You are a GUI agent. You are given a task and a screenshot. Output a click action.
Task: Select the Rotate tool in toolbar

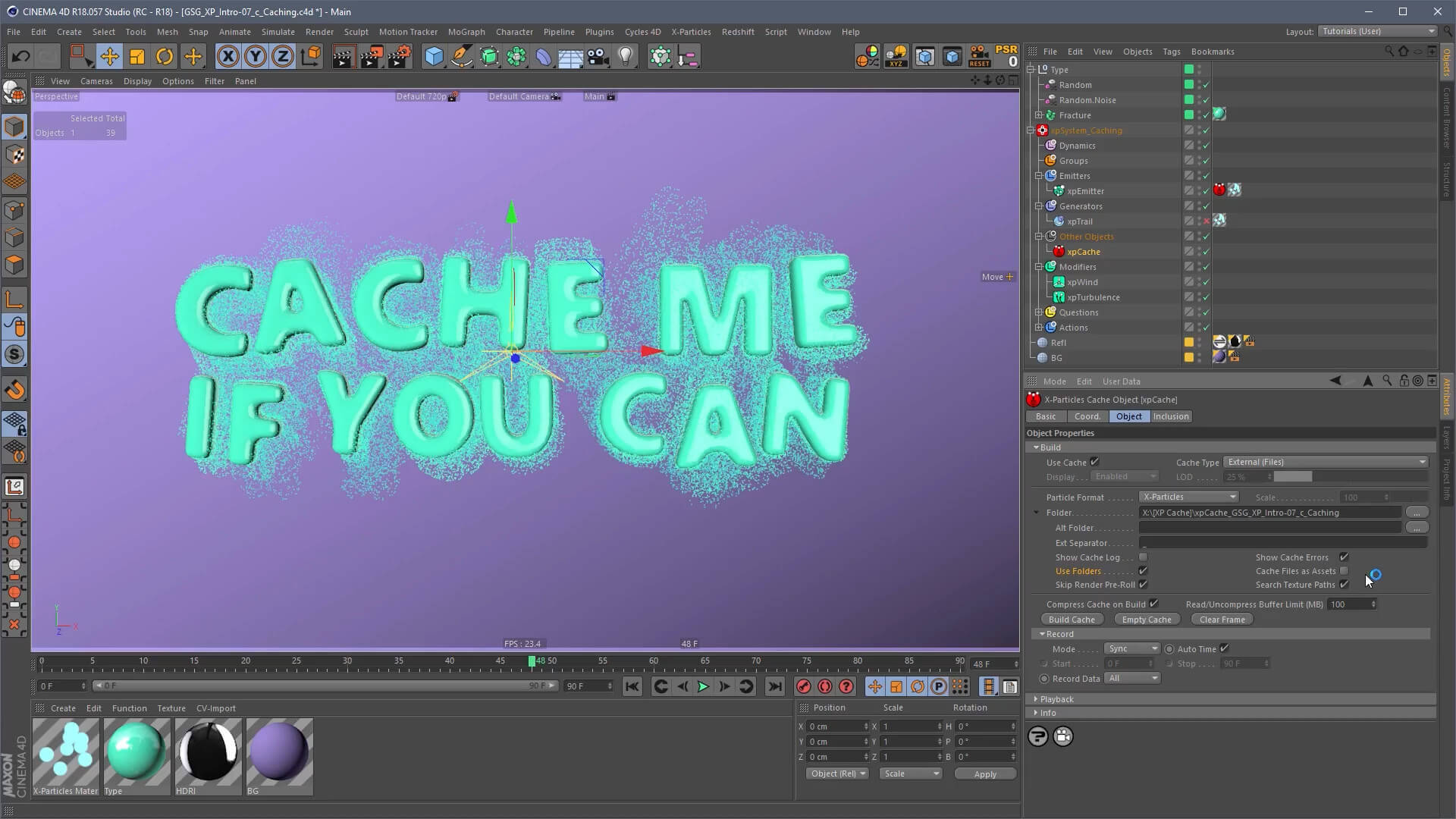165,56
